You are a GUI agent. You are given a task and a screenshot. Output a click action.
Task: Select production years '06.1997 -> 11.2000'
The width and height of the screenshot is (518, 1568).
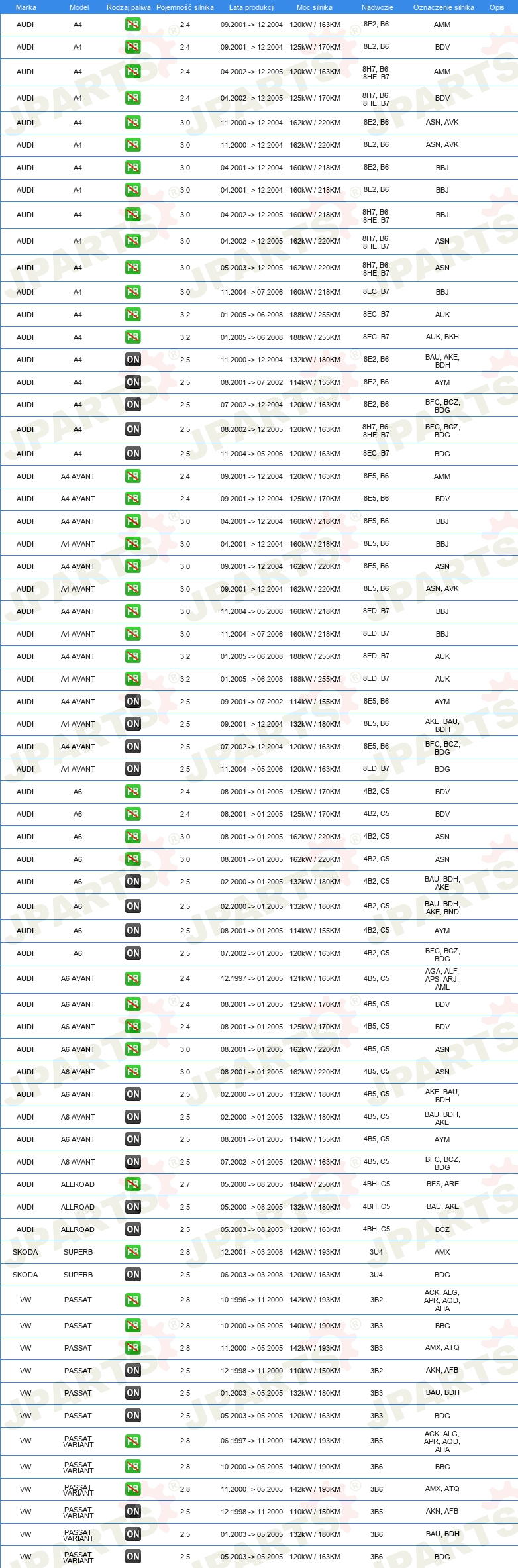[x=252, y=1441]
